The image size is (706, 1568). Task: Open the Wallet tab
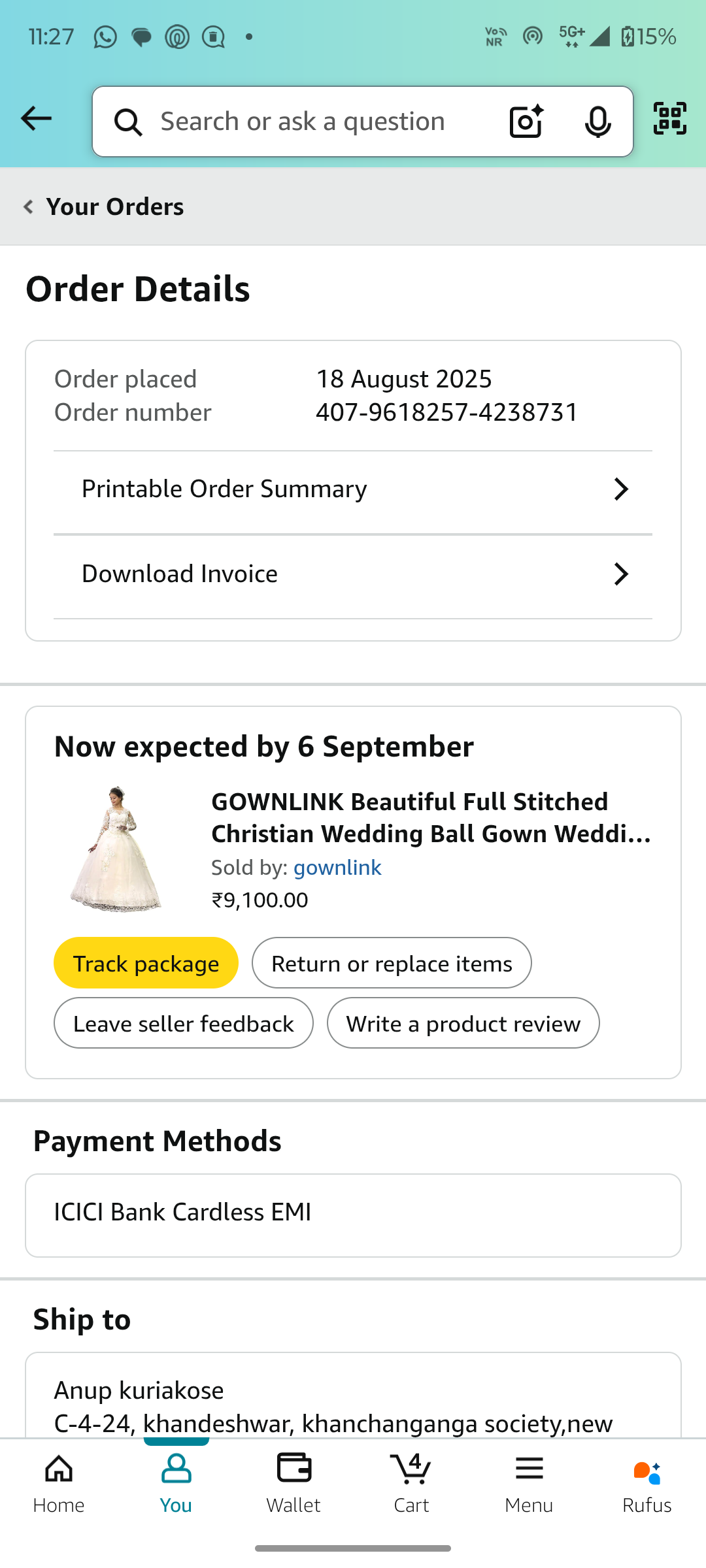pyautogui.click(x=294, y=1483)
